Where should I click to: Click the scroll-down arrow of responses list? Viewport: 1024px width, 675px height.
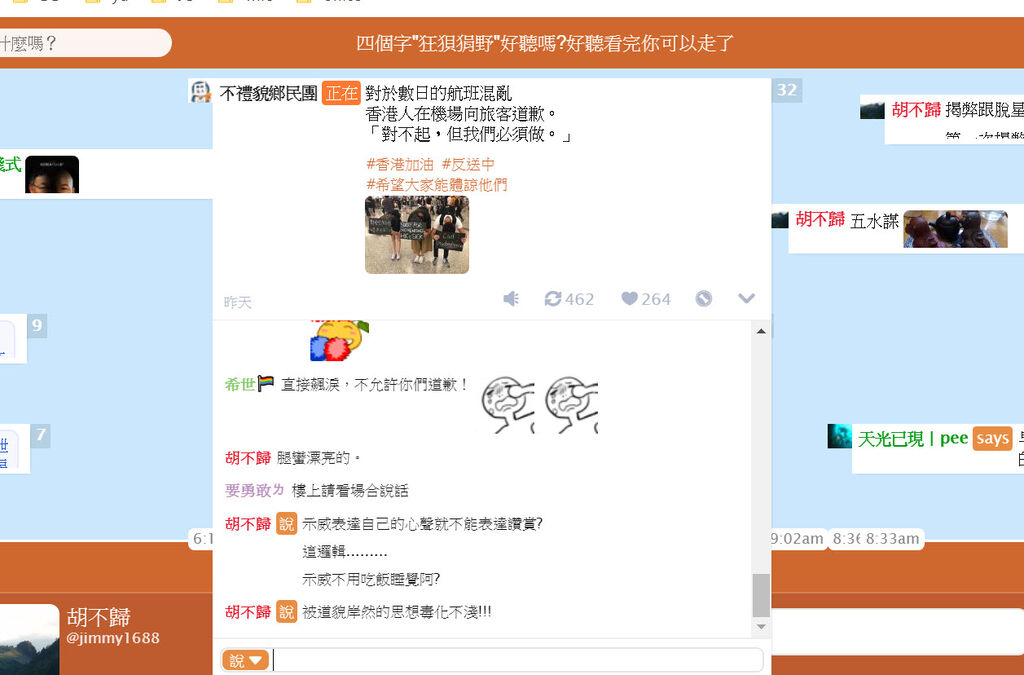point(761,627)
